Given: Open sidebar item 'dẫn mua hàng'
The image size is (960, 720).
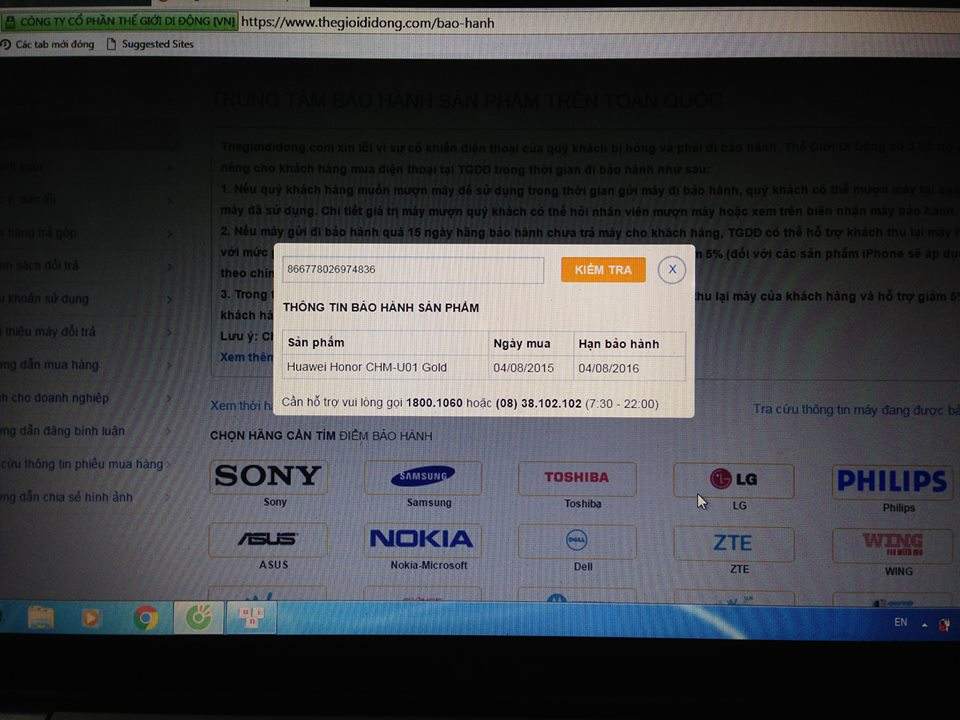Looking at the screenshot, I should [49, 365].
